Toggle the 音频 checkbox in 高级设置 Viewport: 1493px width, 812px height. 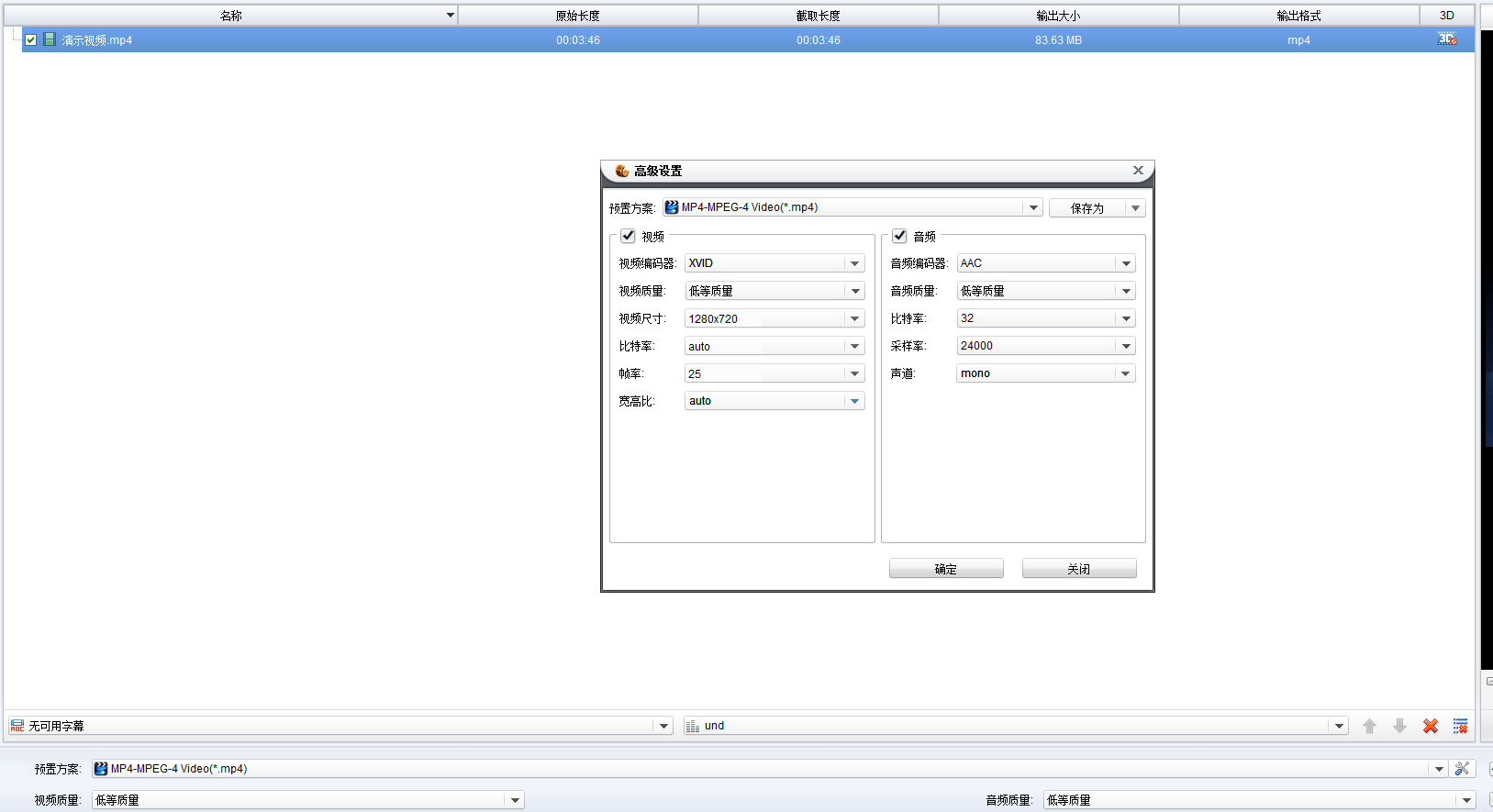pyautogui.click(x=900, y=236)
